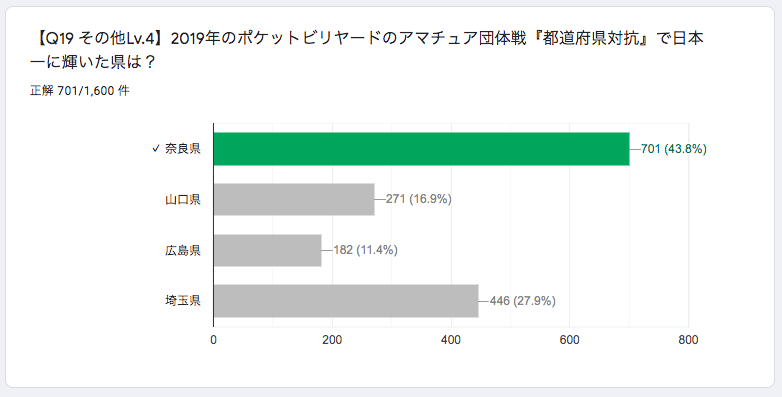This screenshot has width=782, height=397.
Task: Click the 800 tick on x-axis
Action: (688, 340)
